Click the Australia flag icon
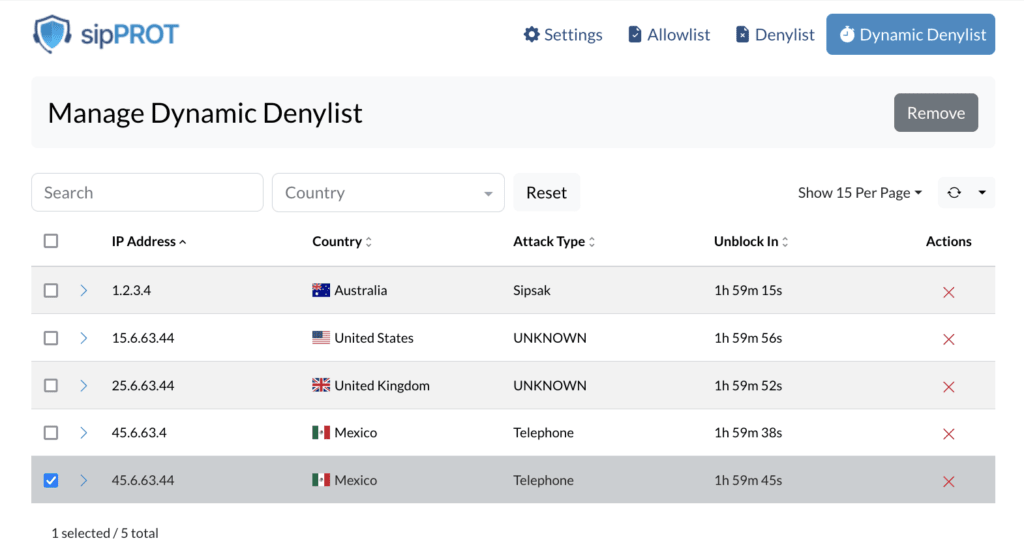Screen dimensions: 1024x547 321,290
